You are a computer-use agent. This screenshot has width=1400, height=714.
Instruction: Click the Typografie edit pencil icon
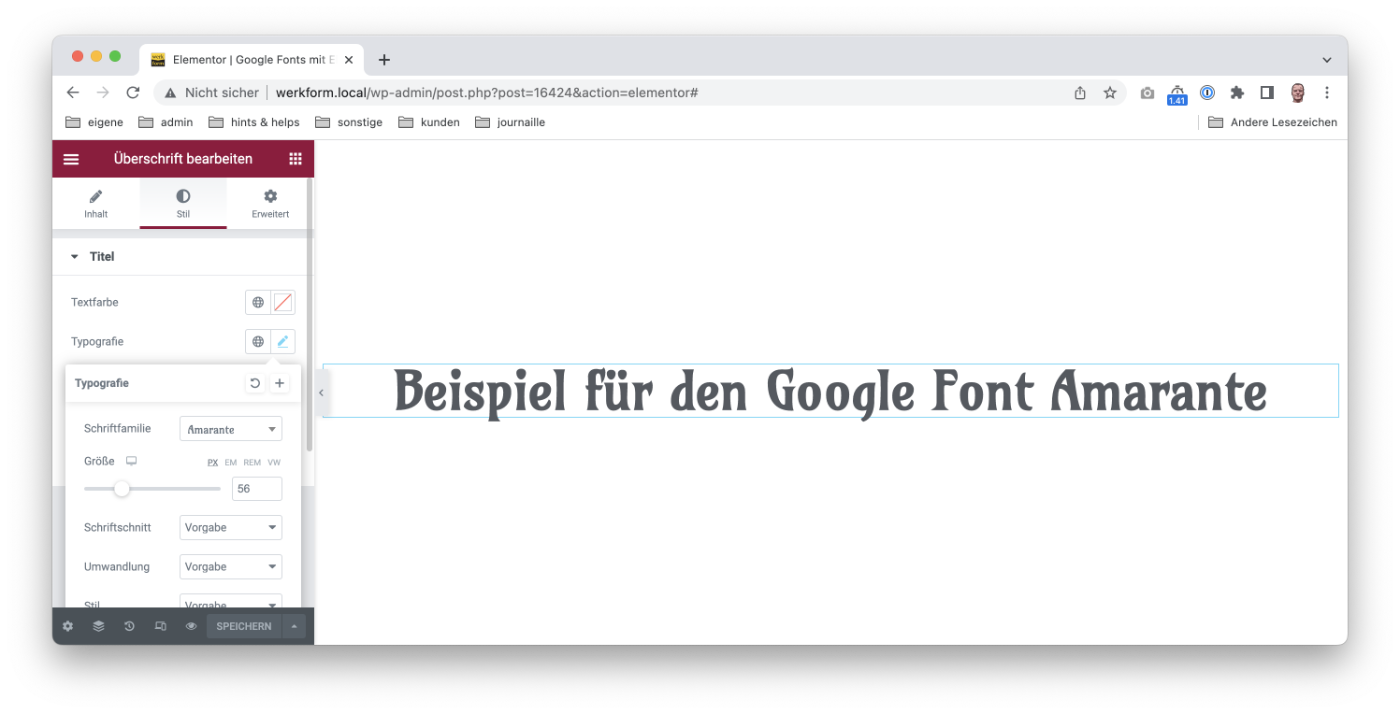click(283, 341)
